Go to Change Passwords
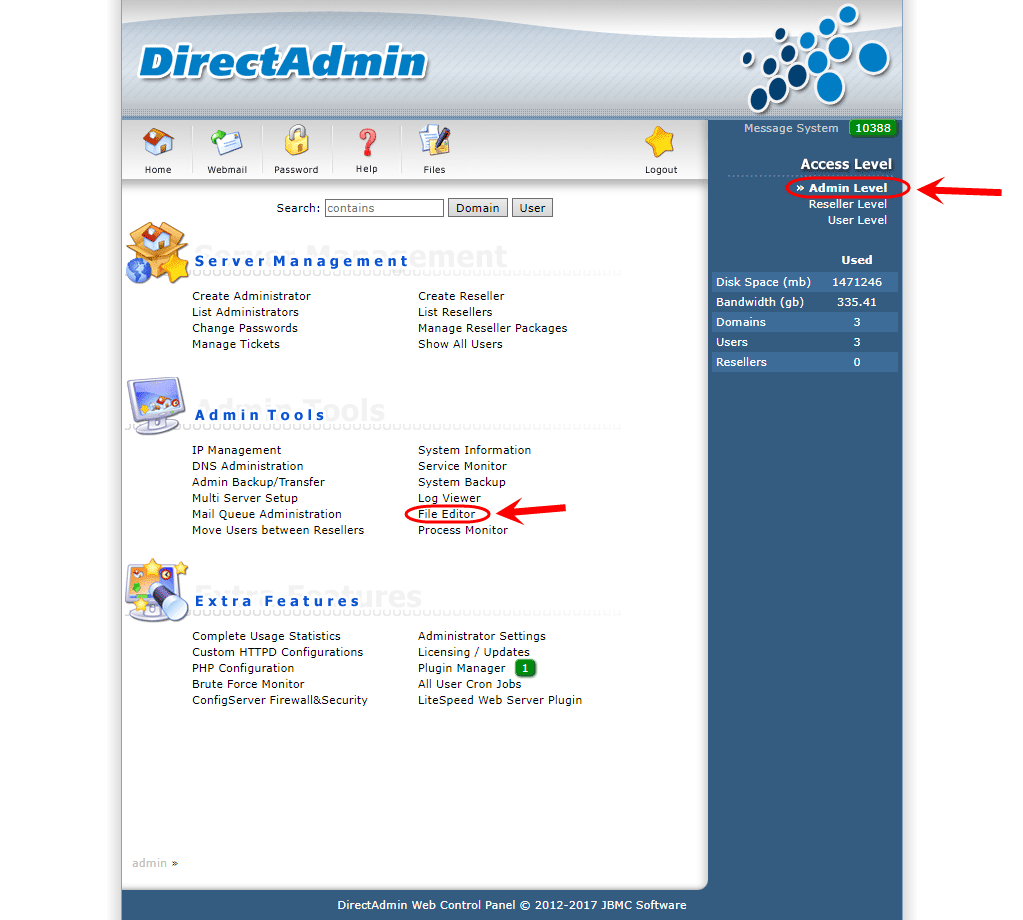 coord(245,328)
